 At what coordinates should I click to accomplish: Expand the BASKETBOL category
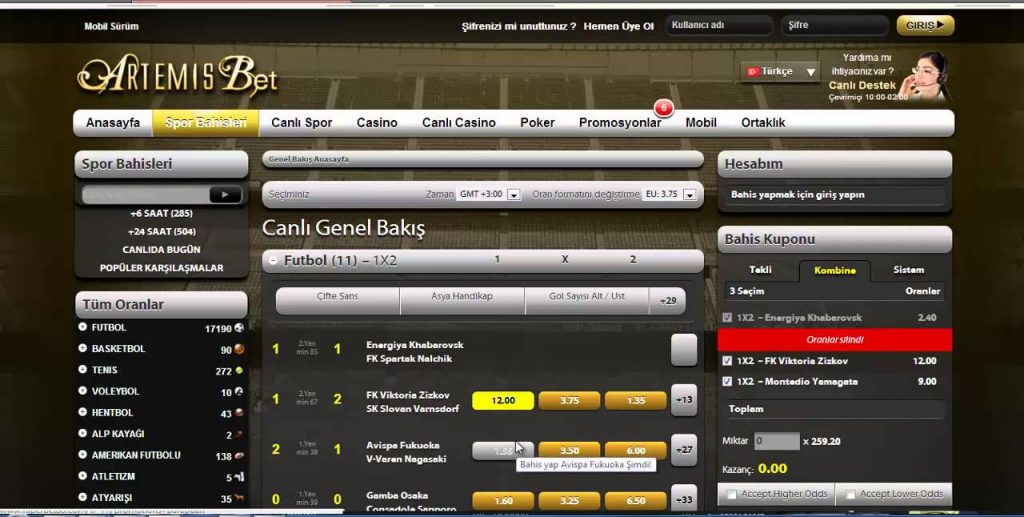coord(82,349)
